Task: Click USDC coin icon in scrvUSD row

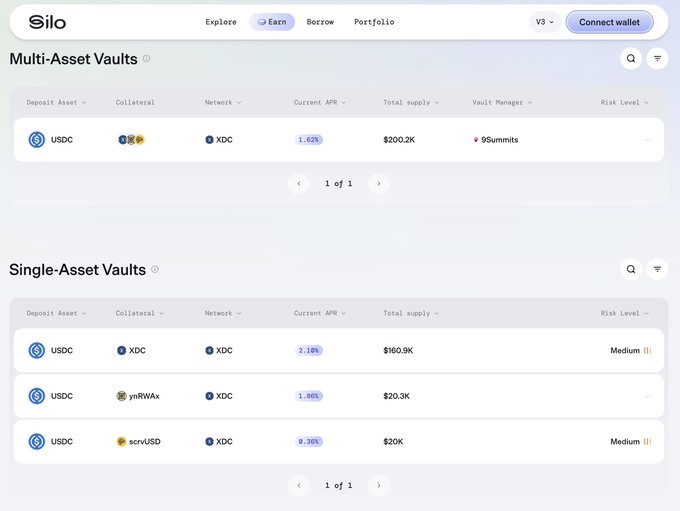Action: point(37,442)
